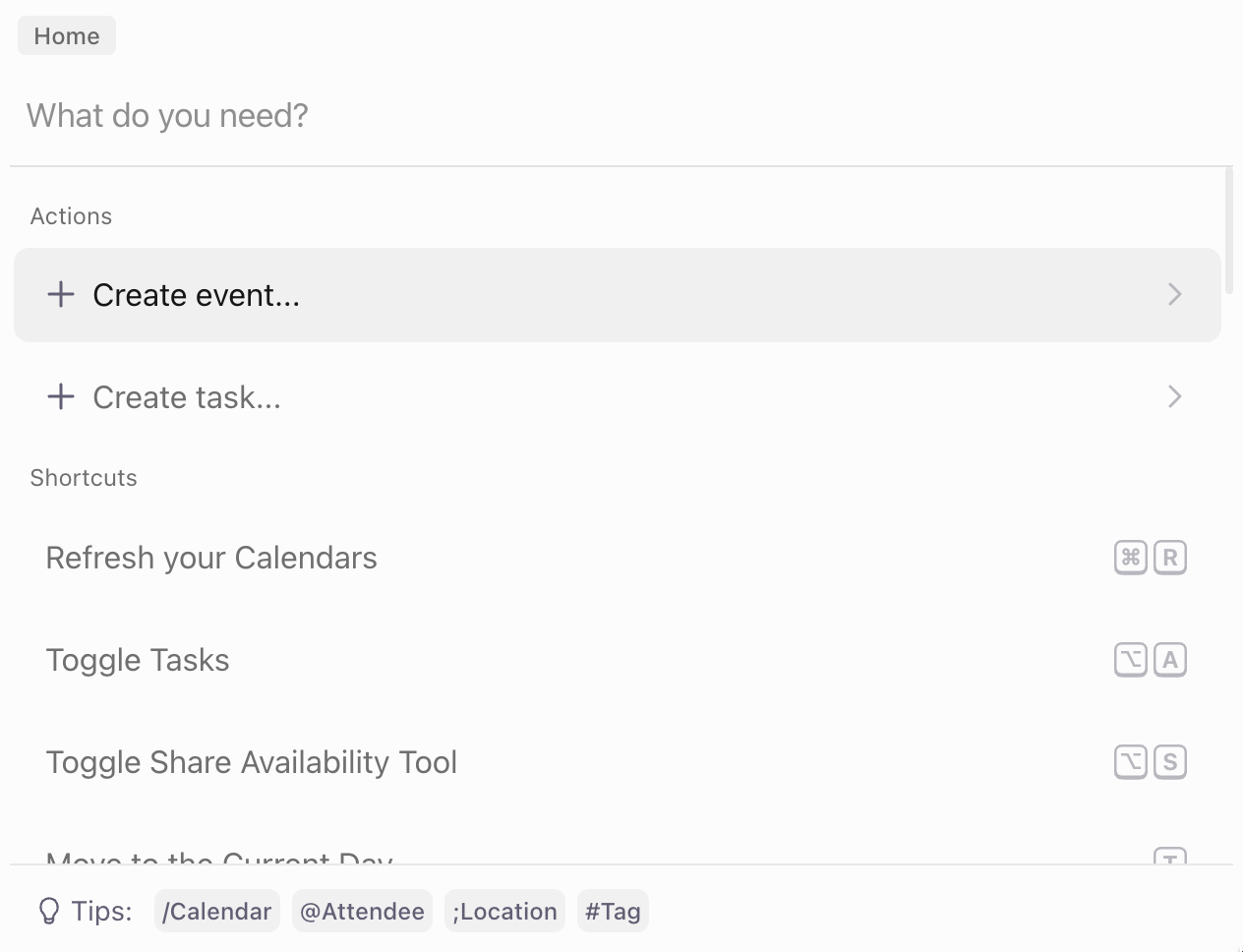Click the vertical scrollbar thumb
The width and height of the screenshot is (1243, 952).
coord(1229,231)
